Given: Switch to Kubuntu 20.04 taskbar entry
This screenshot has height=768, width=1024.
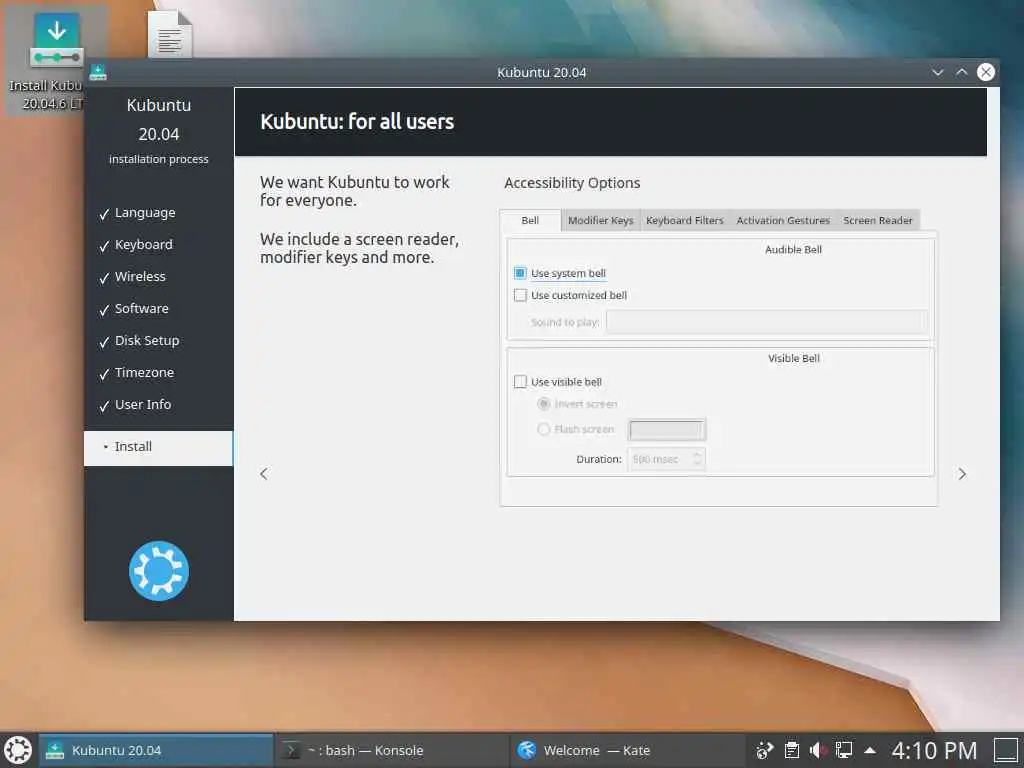Looking at the screenshot, I should tap(156, 750).
